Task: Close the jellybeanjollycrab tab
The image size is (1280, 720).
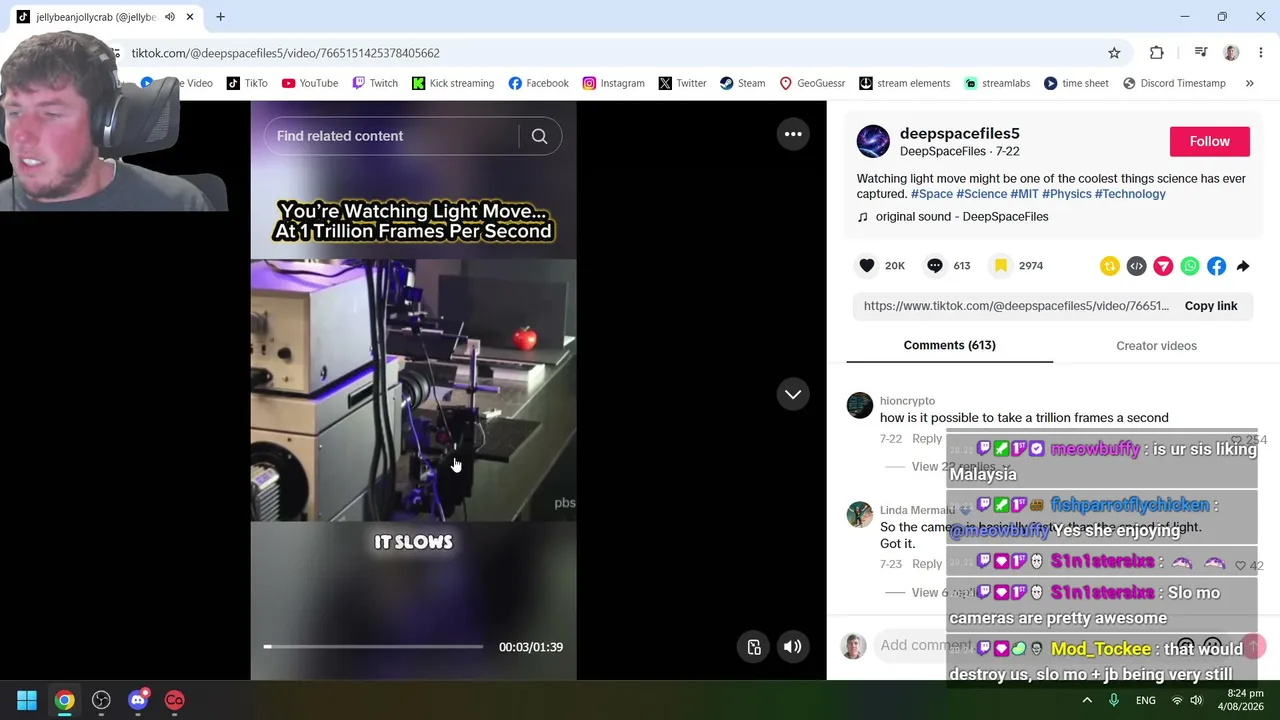Action: [x=190, y=17]
